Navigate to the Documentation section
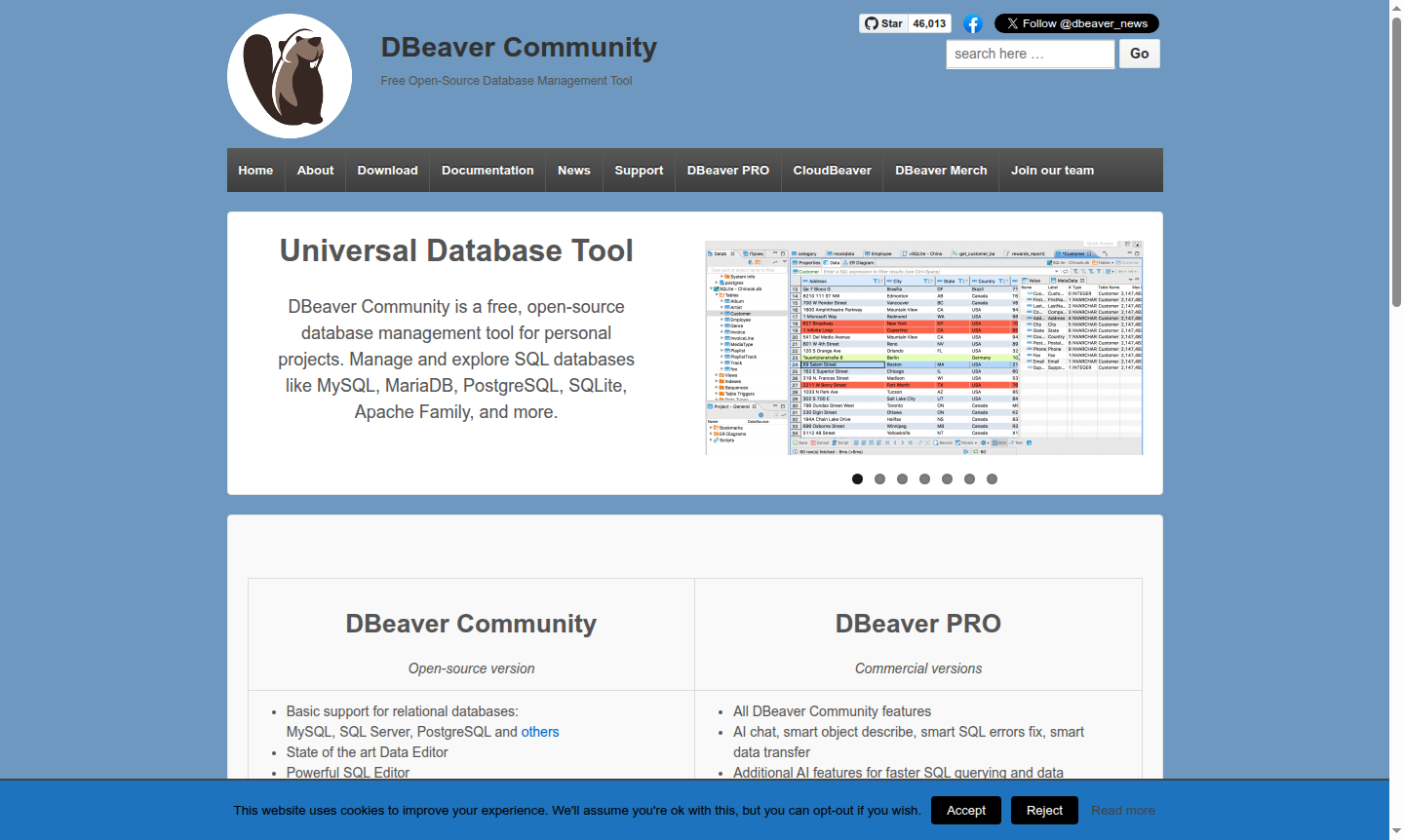 click(x=487, y=170)
